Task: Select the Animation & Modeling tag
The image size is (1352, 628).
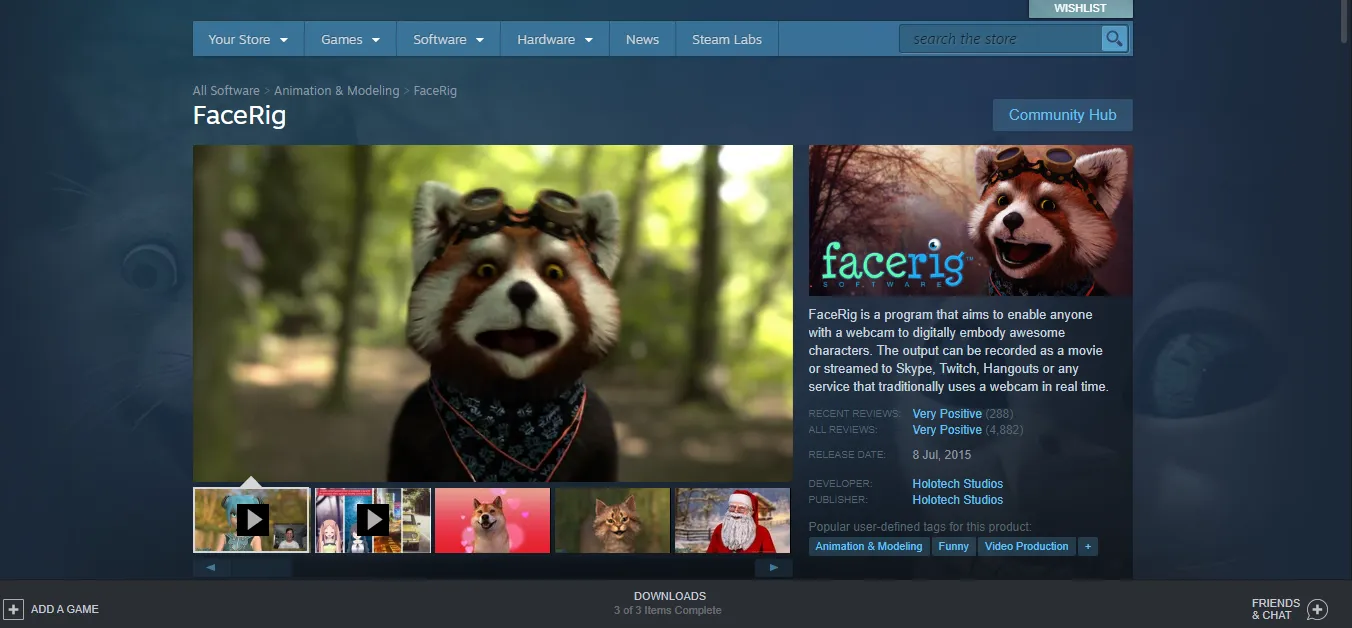Action: [x=869, y=546]
